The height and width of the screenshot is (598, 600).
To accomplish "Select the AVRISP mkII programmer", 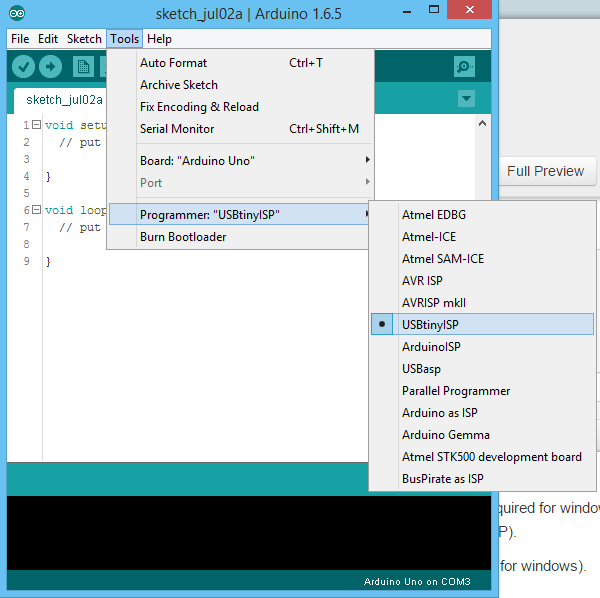I will (483, 303).
